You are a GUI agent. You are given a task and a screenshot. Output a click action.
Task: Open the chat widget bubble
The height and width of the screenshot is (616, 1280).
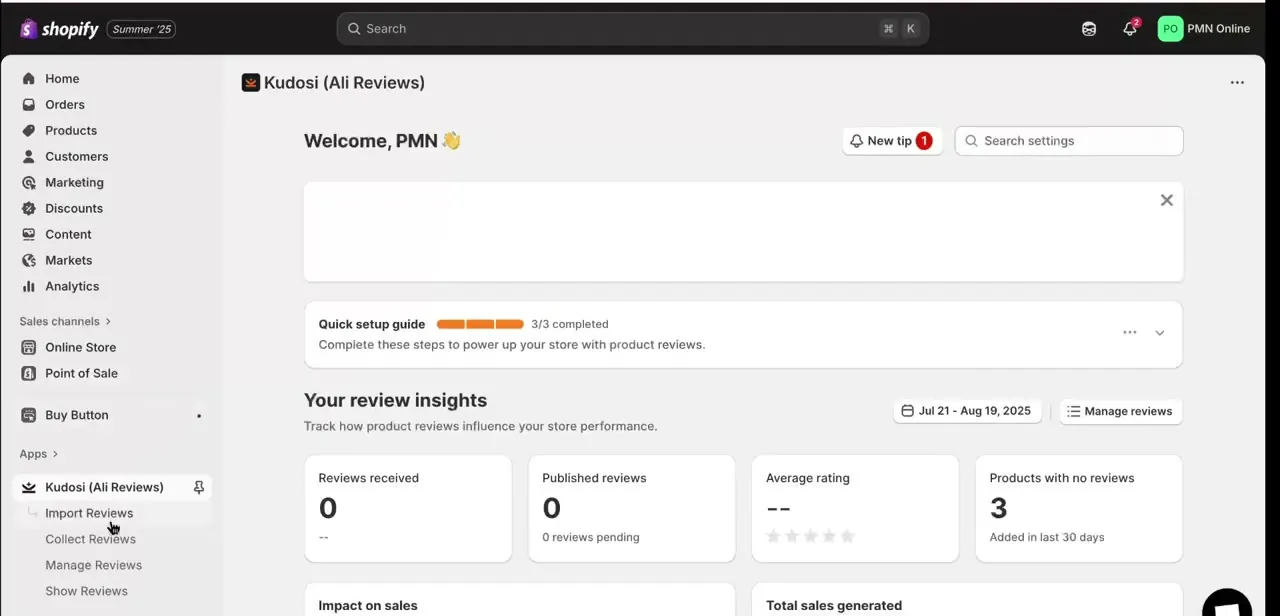[1227, 604]
